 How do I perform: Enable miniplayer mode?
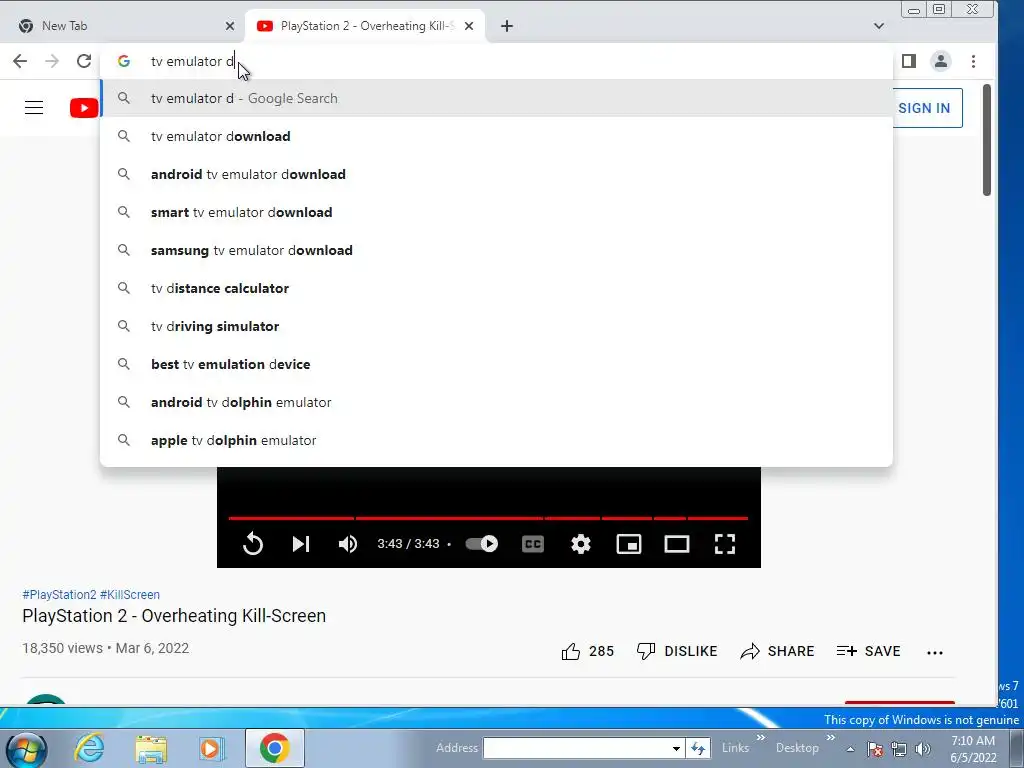[x=629, y=544]
